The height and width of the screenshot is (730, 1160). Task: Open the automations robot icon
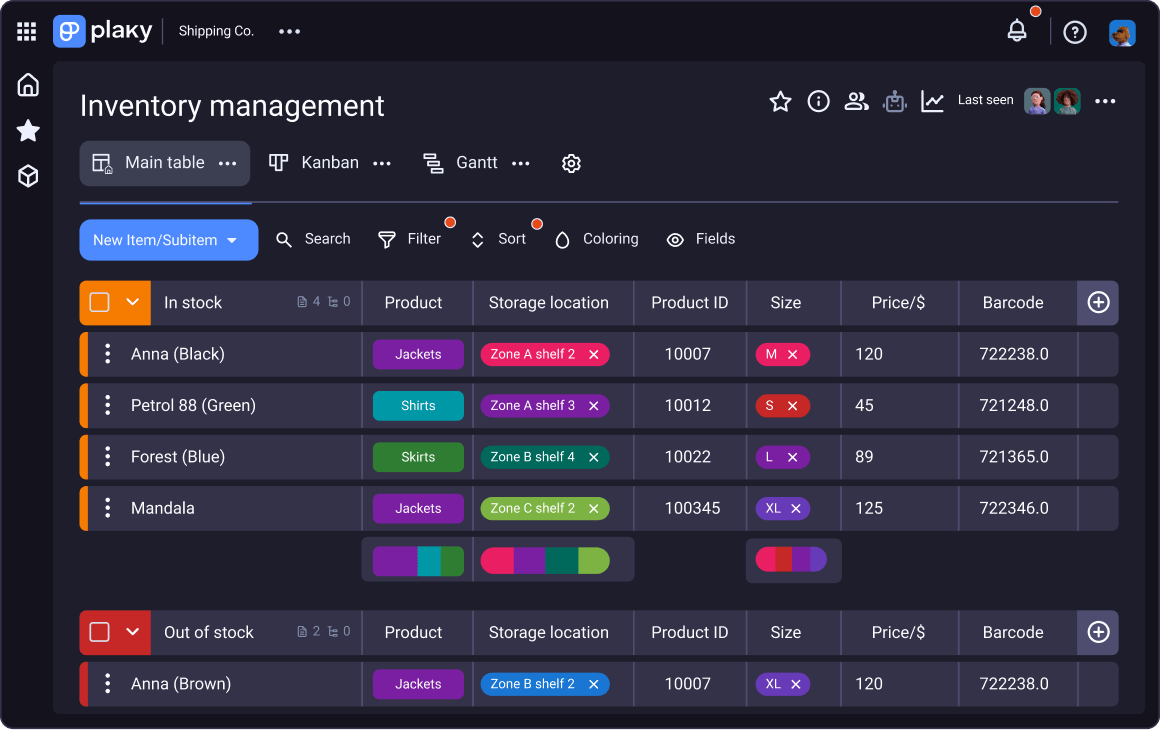pos(894,101)
